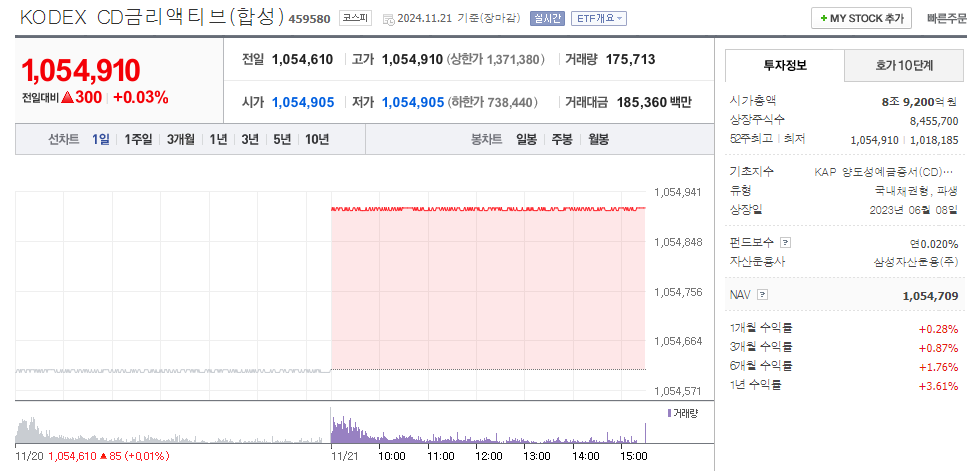Click the 상한가 1,371,380 text

pos(496,60)
